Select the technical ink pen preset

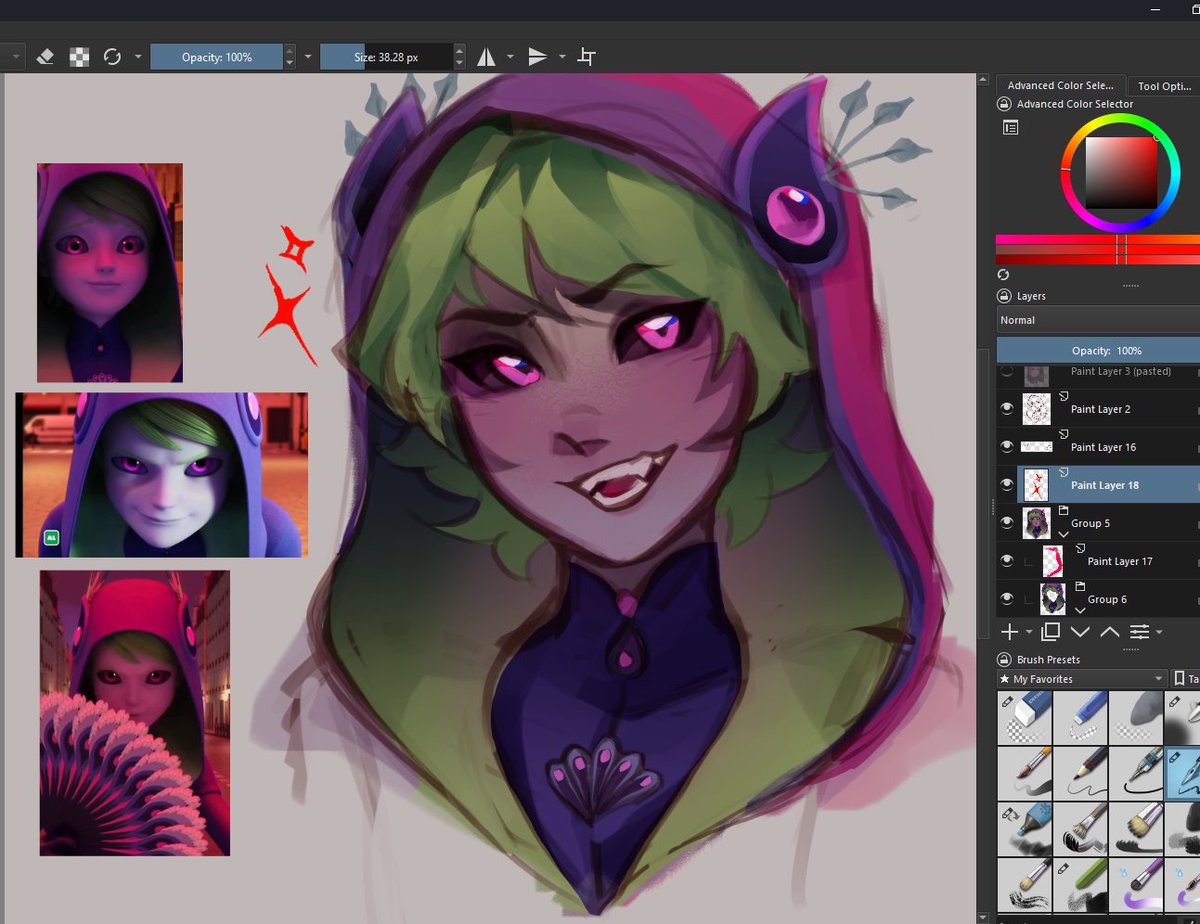[1135, 773]
